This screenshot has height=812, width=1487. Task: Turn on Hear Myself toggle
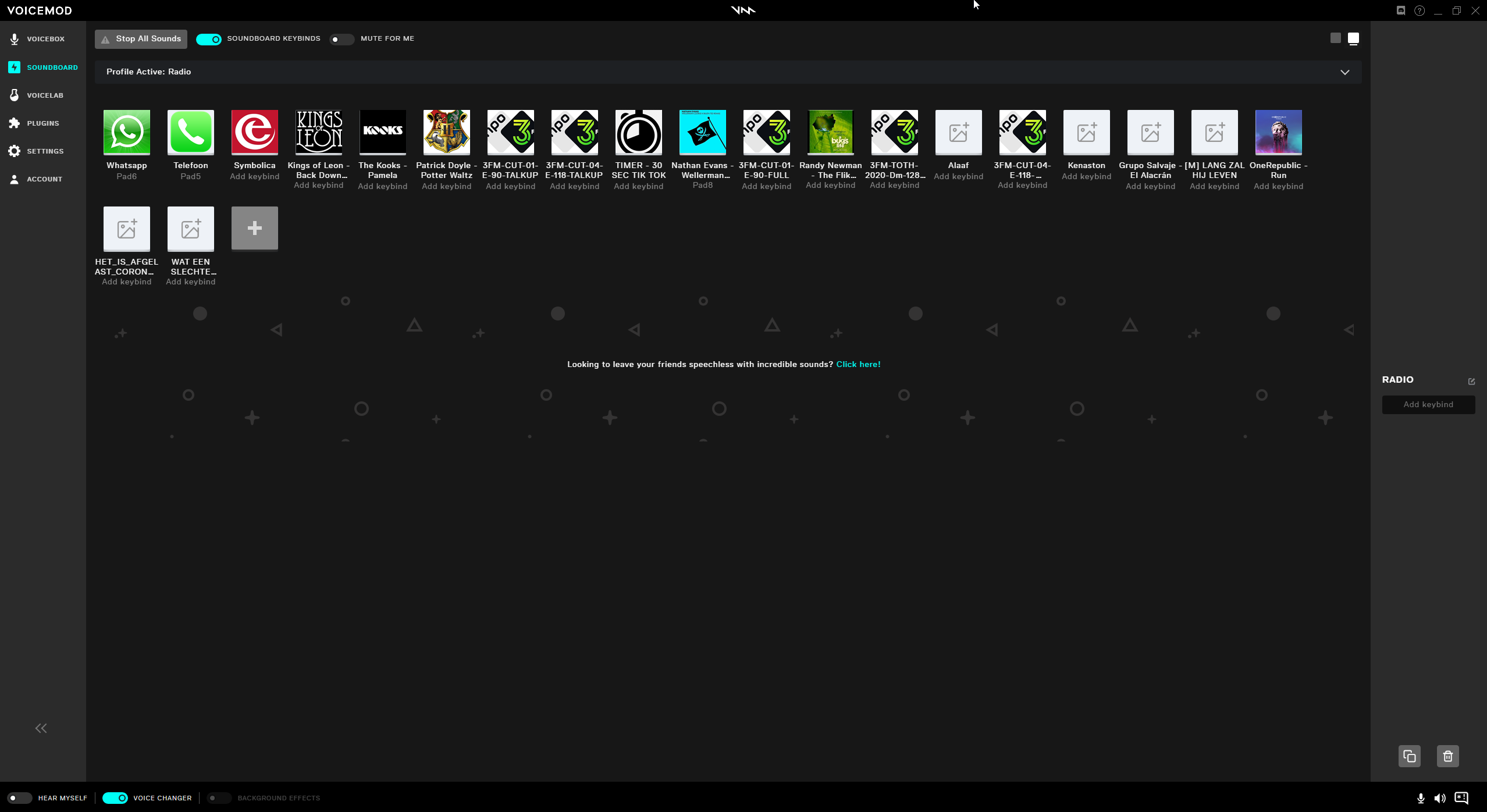tap(19, 798)
